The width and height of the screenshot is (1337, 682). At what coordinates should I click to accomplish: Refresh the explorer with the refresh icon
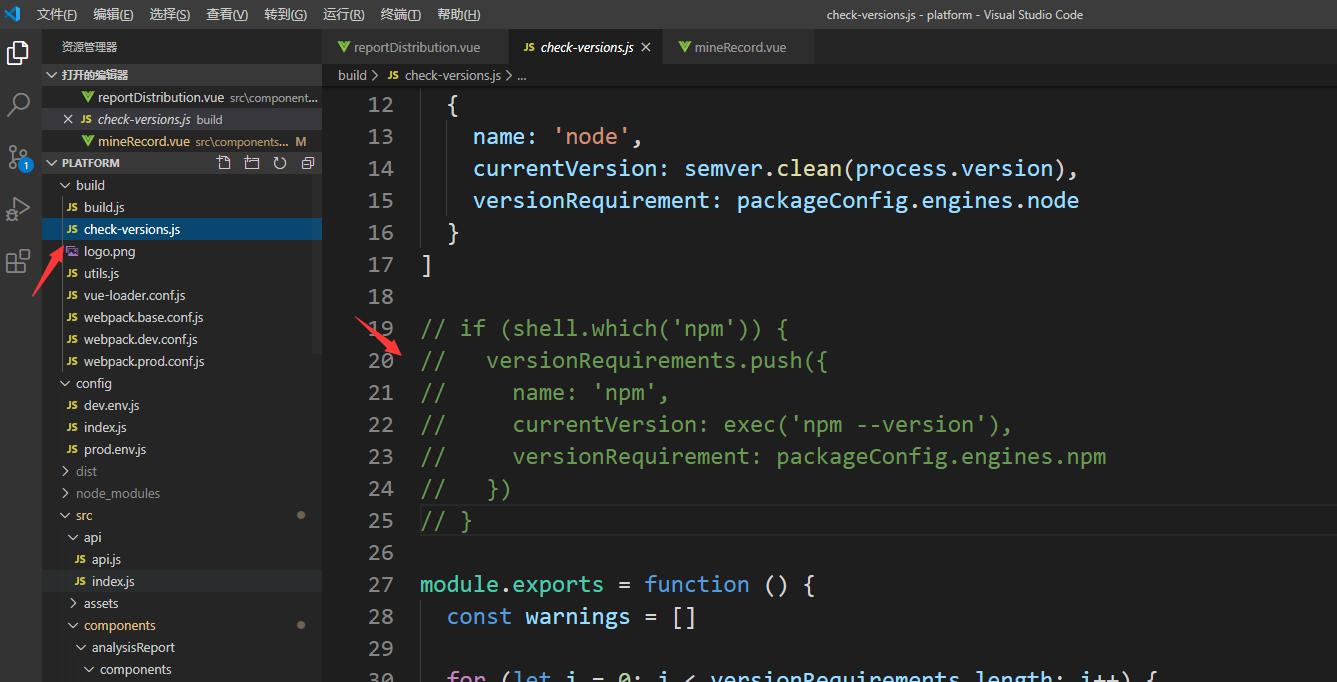click(x=280, y=163)
